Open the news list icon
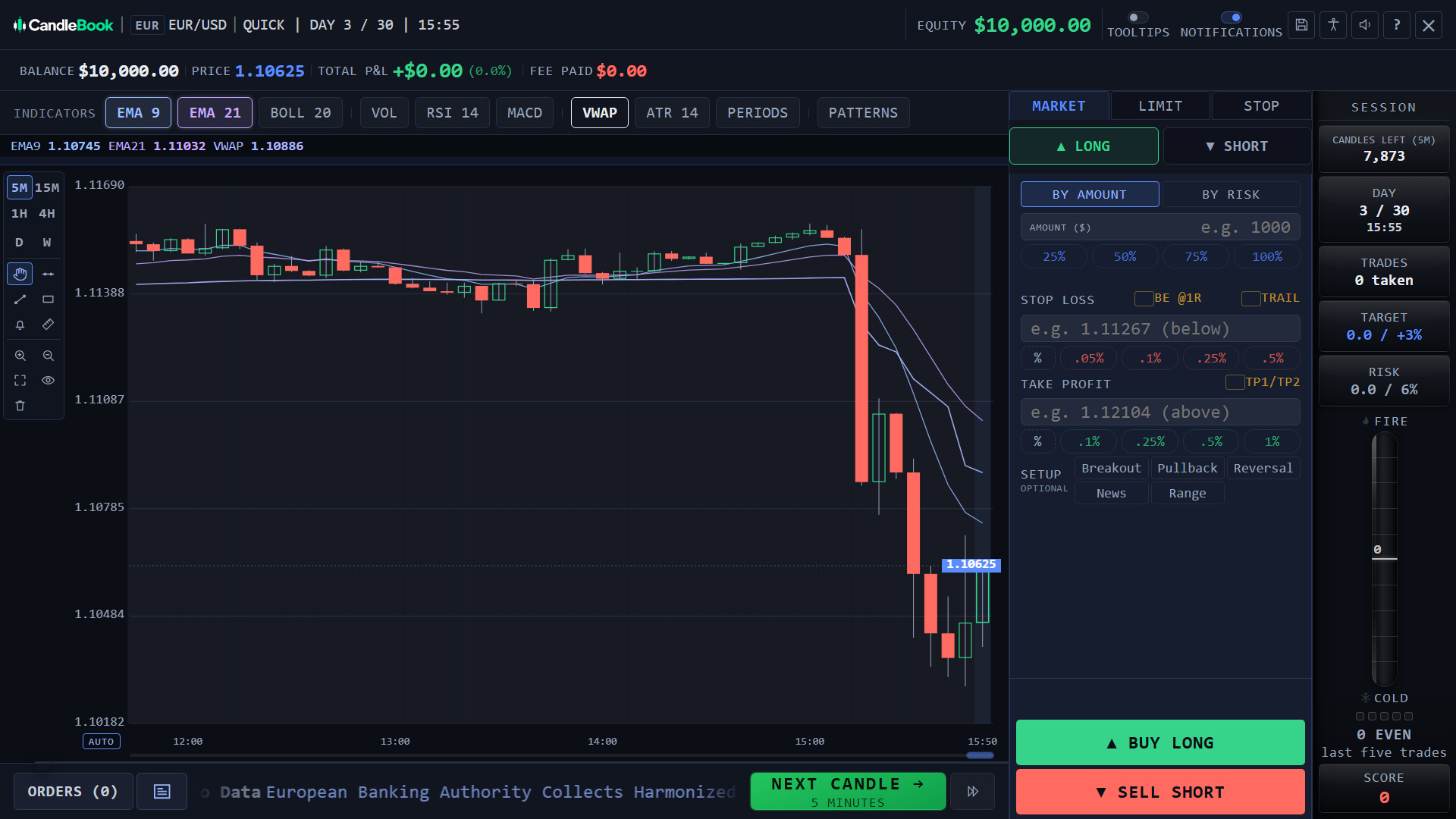This screenshot has height=819, width=1456. click(x=162, y=792)
